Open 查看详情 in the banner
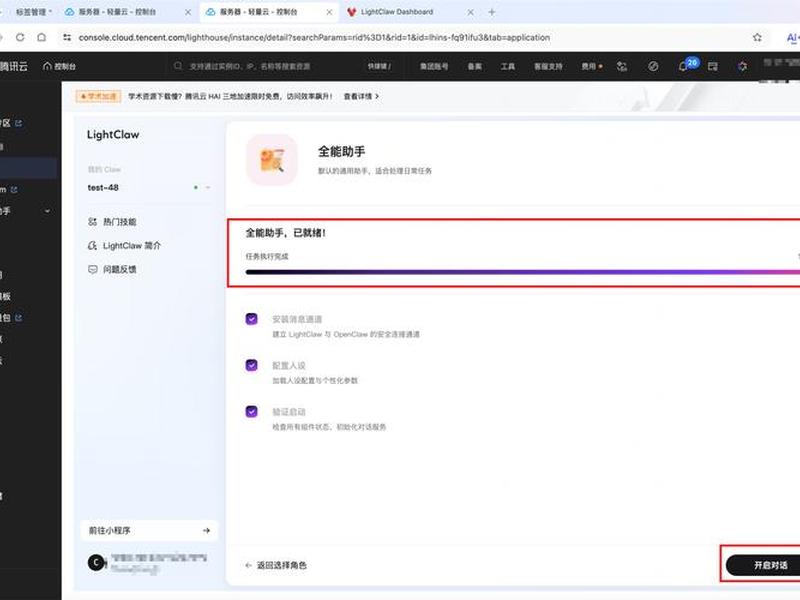Screen dimensions: 800x600 [x=361, y=96]
